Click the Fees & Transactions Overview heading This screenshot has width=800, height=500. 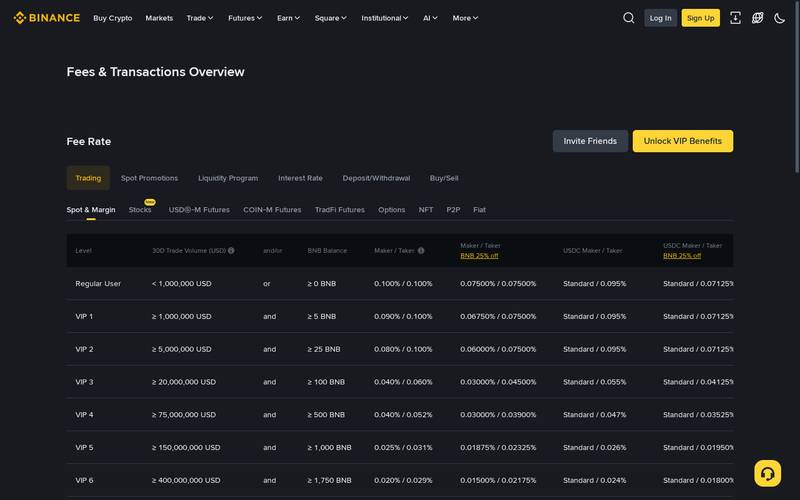tap(156, 72)
